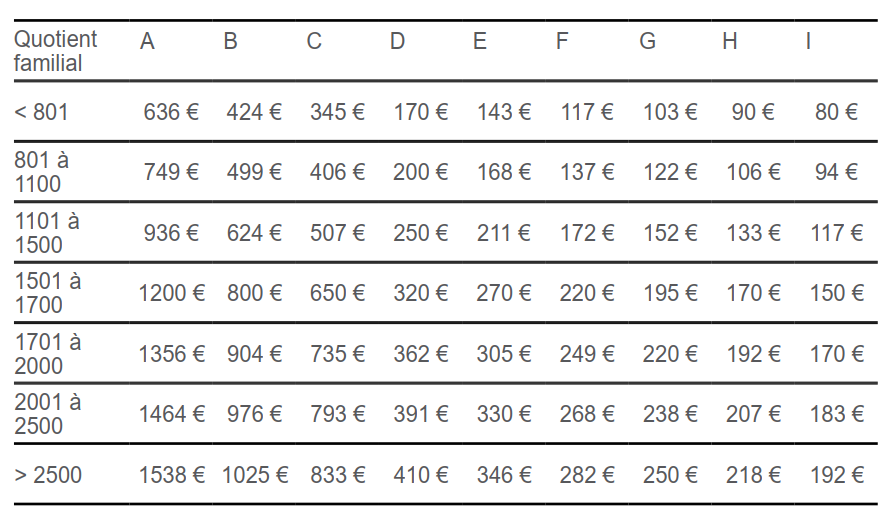The image size is (895, 522).
Task: Click the 1538 € cell
Action: tap(171, 475)
